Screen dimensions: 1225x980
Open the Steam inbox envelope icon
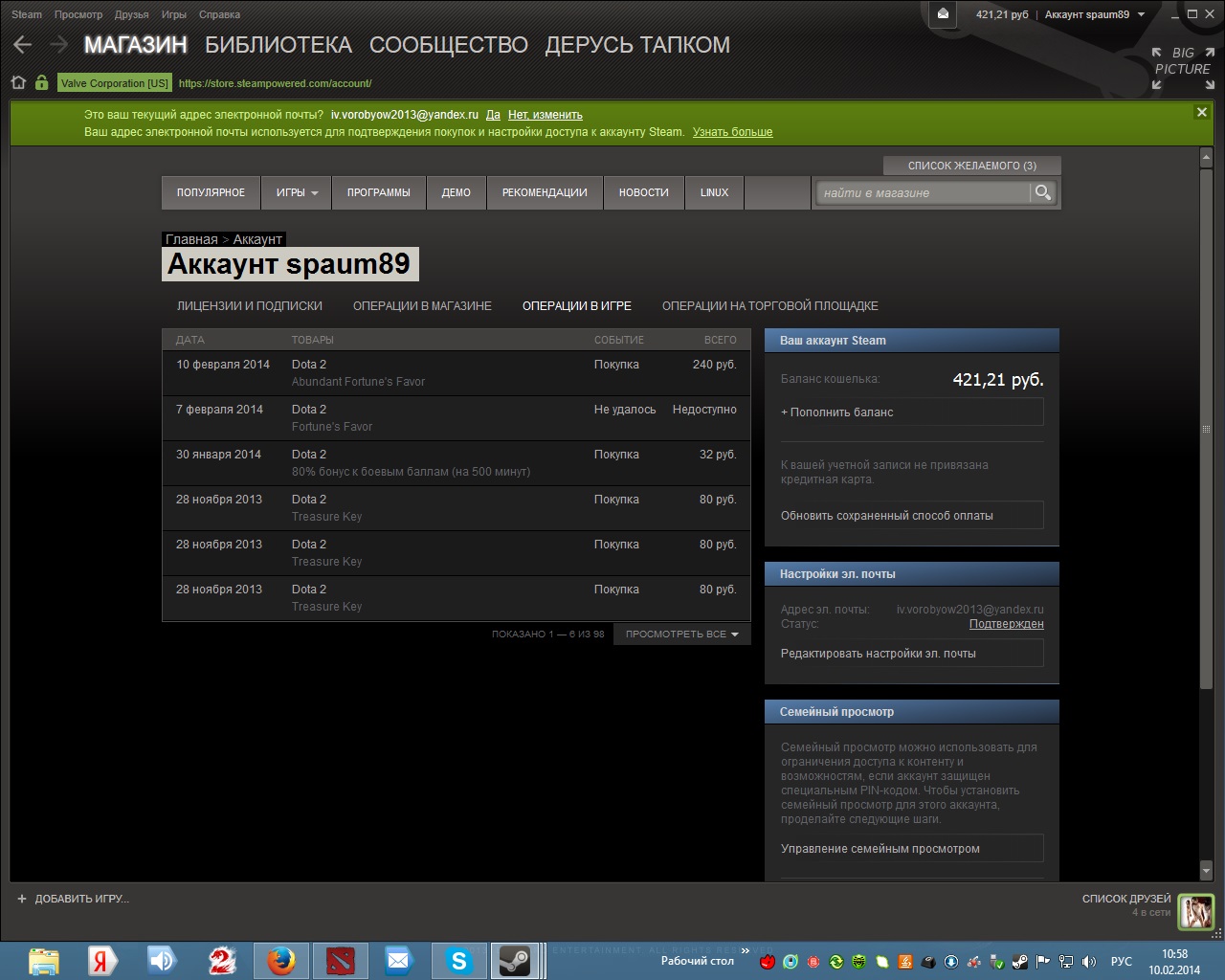(x=943, y=14)
